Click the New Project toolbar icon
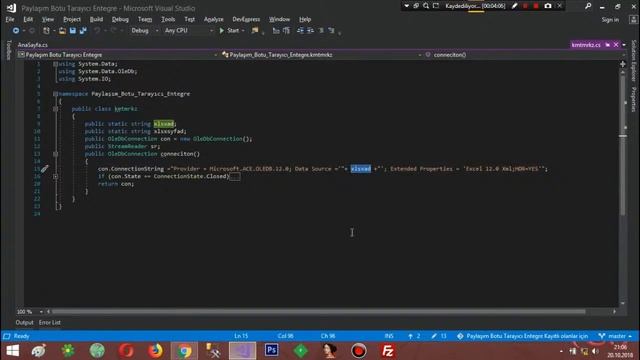Screen dimensions: 640x360 tap(46, 31)
